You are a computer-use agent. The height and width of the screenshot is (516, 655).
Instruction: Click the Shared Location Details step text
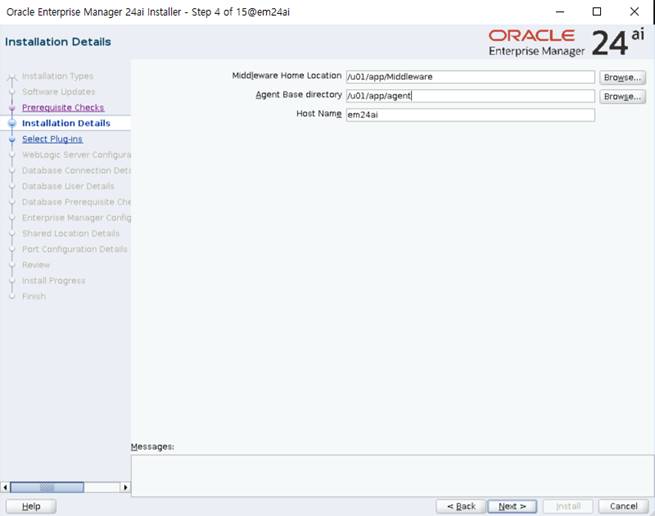tap(71, 233)
